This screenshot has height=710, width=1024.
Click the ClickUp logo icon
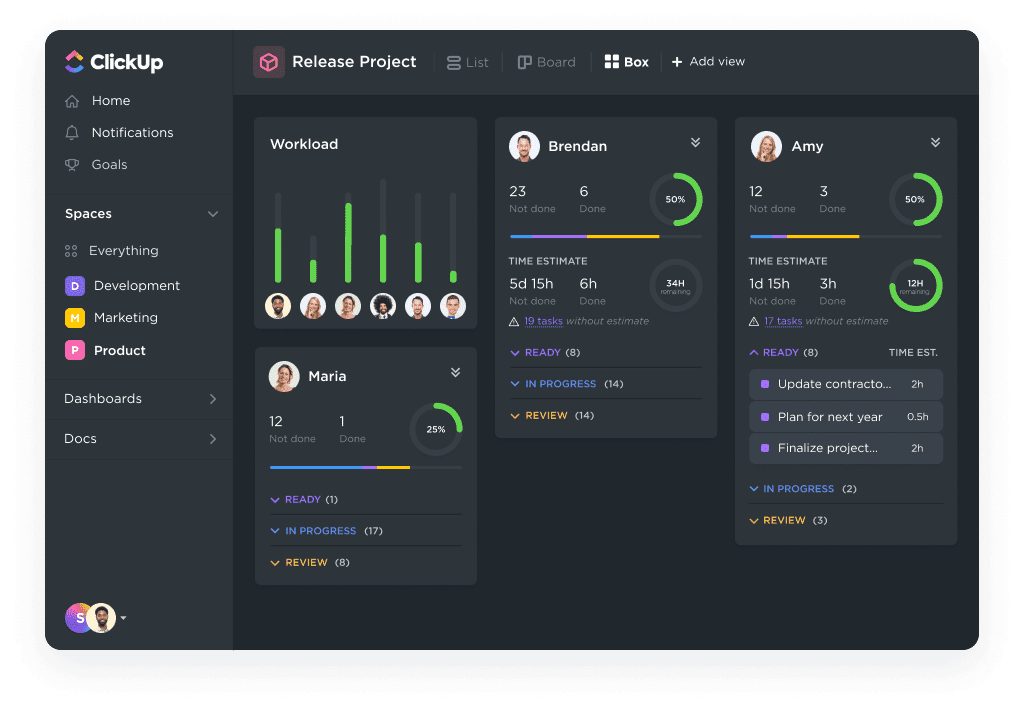76,61
